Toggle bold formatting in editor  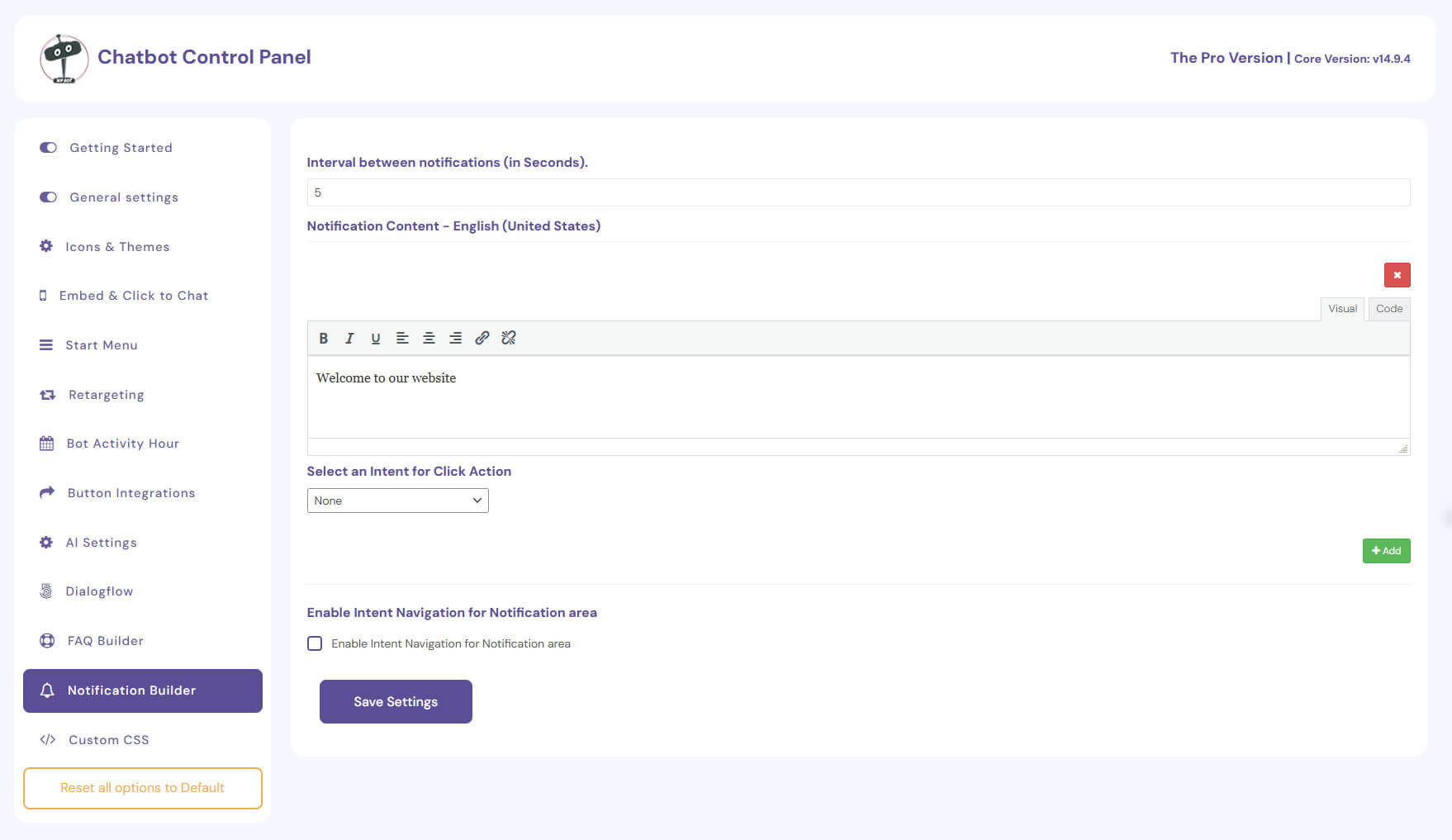pos(324,338)
